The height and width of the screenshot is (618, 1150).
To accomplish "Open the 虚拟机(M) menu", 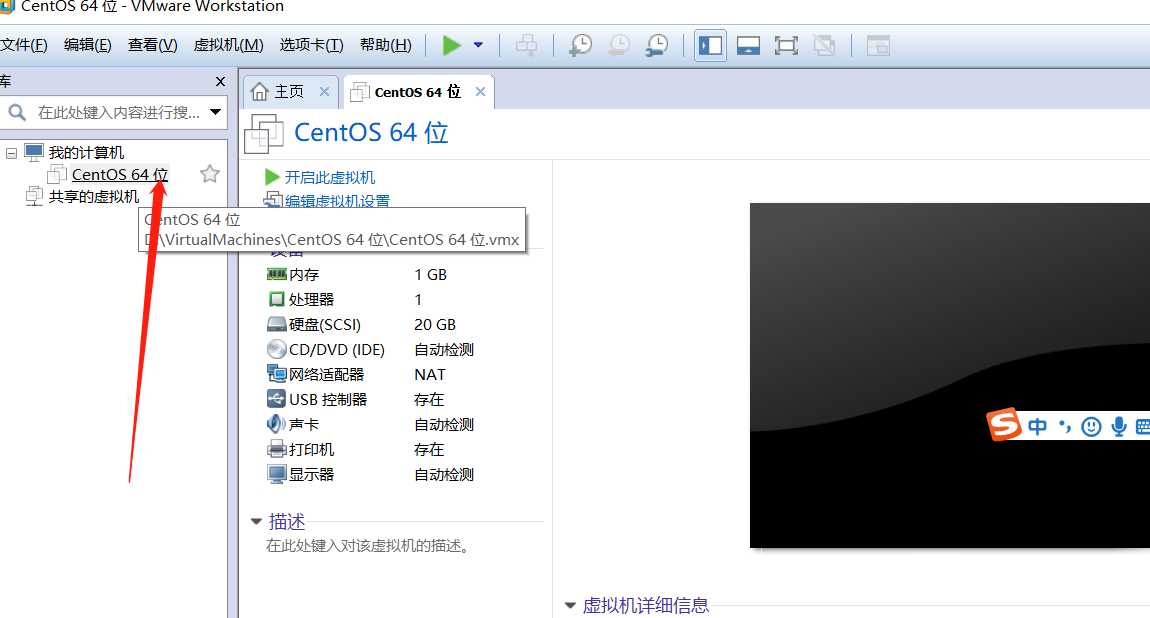I will pyautogui.click(x=228, y=45).
